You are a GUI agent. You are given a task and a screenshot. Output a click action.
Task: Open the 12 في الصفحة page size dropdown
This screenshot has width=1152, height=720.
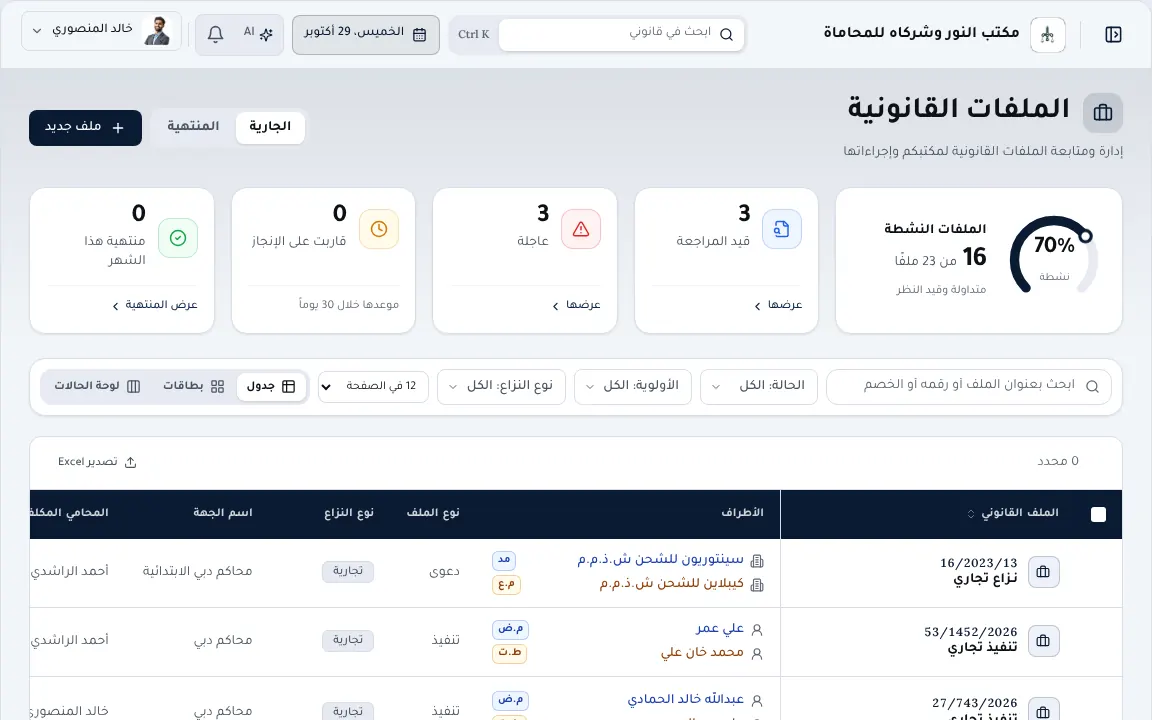click(x=373, y=386)
